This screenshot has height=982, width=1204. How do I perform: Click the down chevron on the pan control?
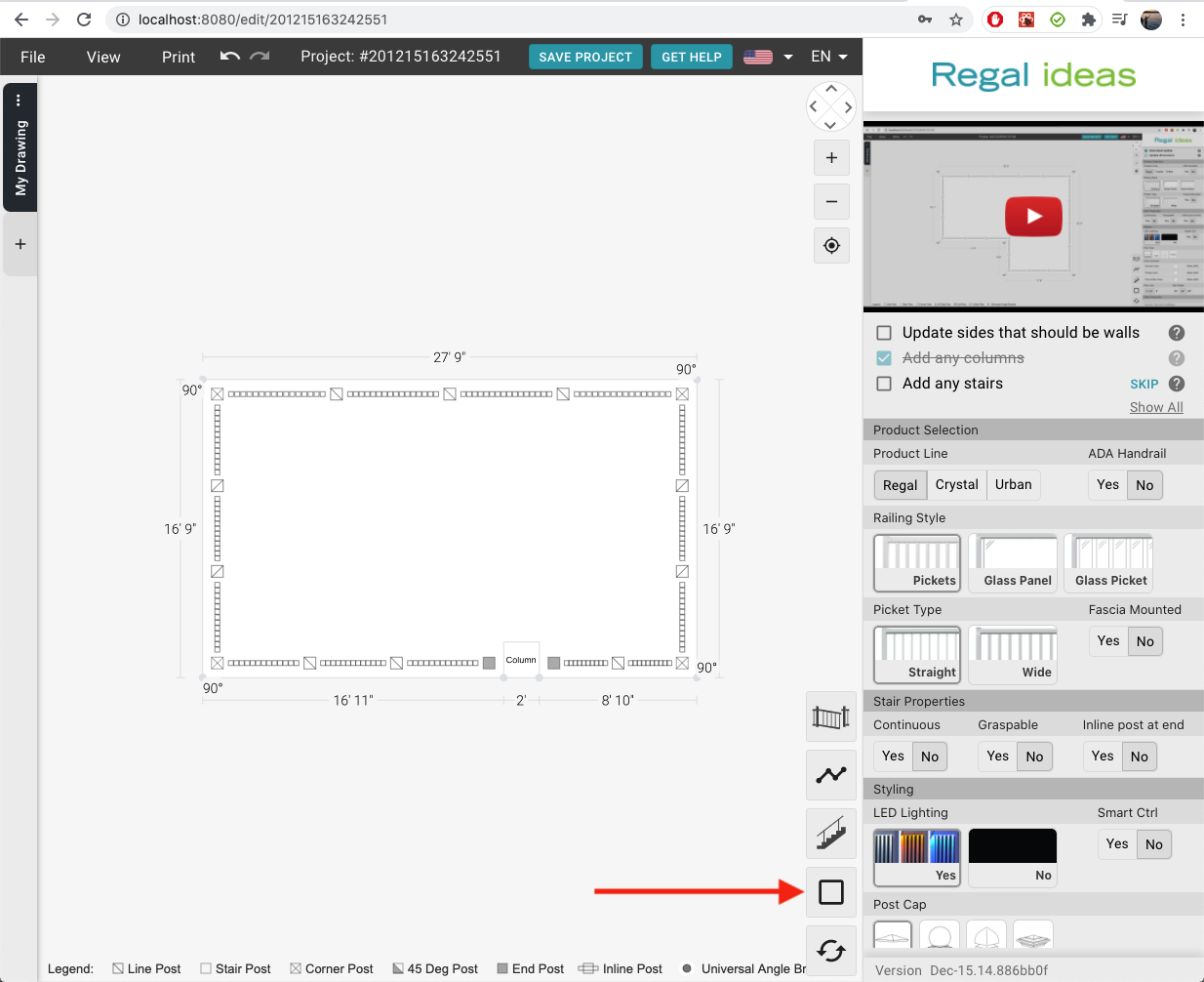pyautogui.click(x=830, y=125)
